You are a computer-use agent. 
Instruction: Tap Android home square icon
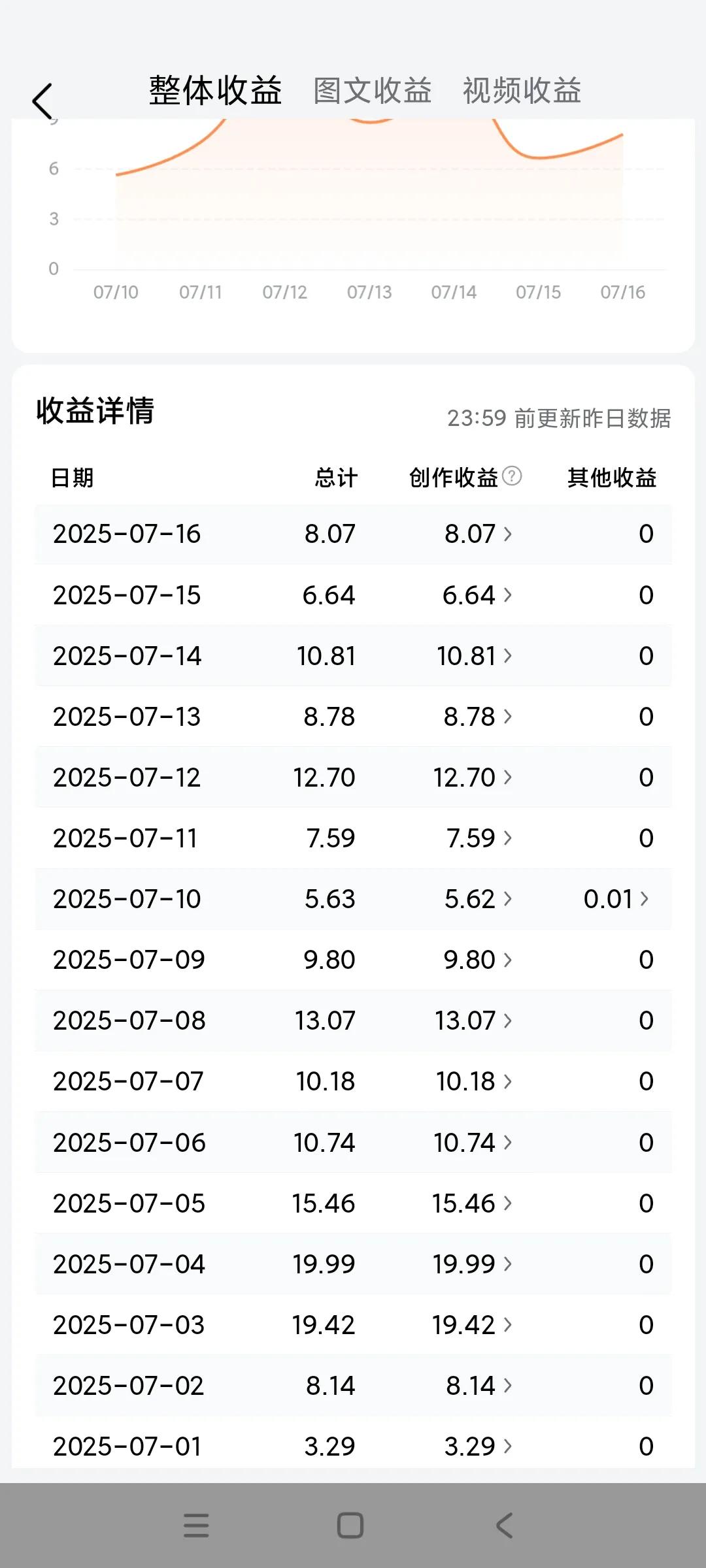pos(350,1526)
